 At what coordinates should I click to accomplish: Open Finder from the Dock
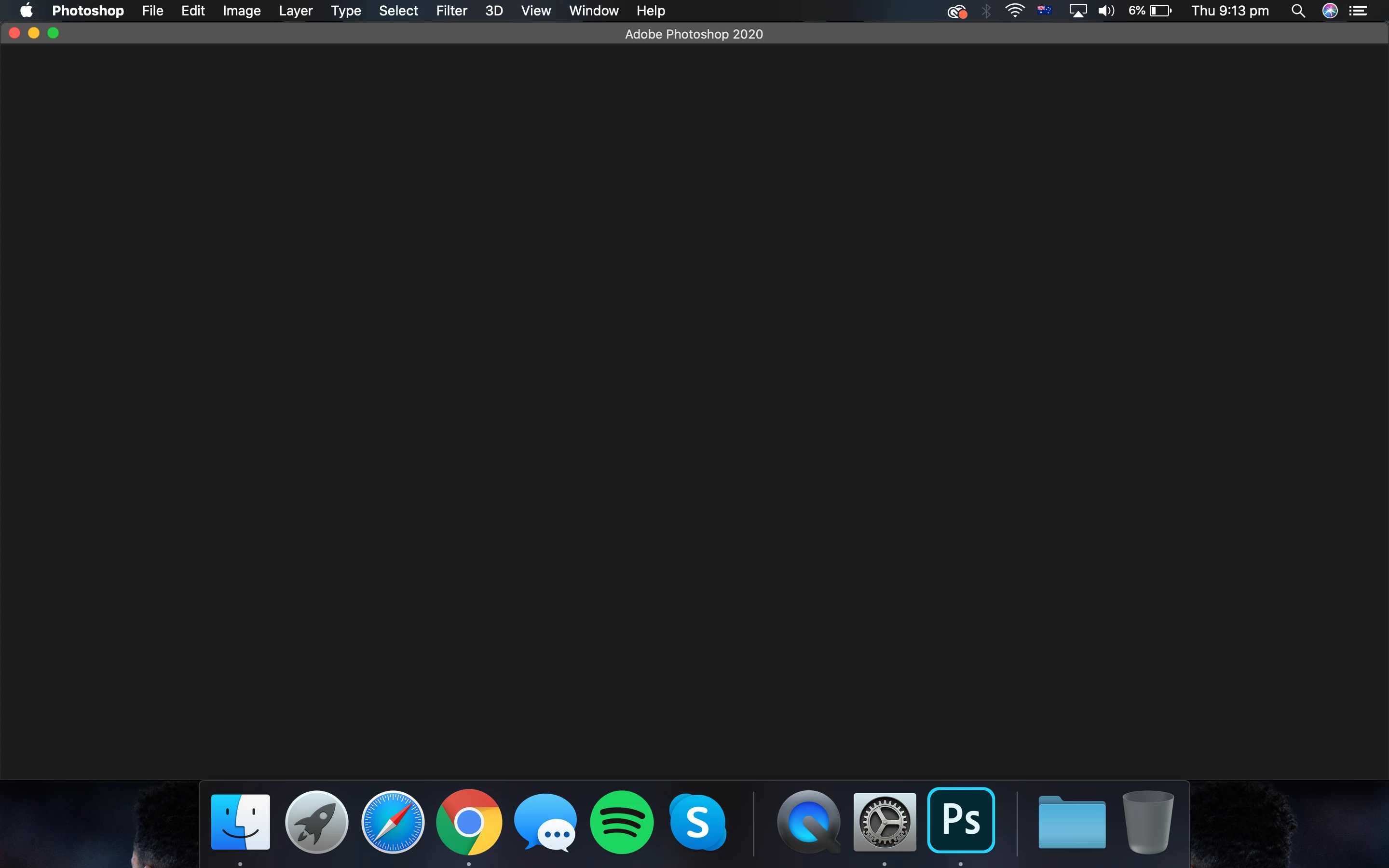click(x=241, y=822)
